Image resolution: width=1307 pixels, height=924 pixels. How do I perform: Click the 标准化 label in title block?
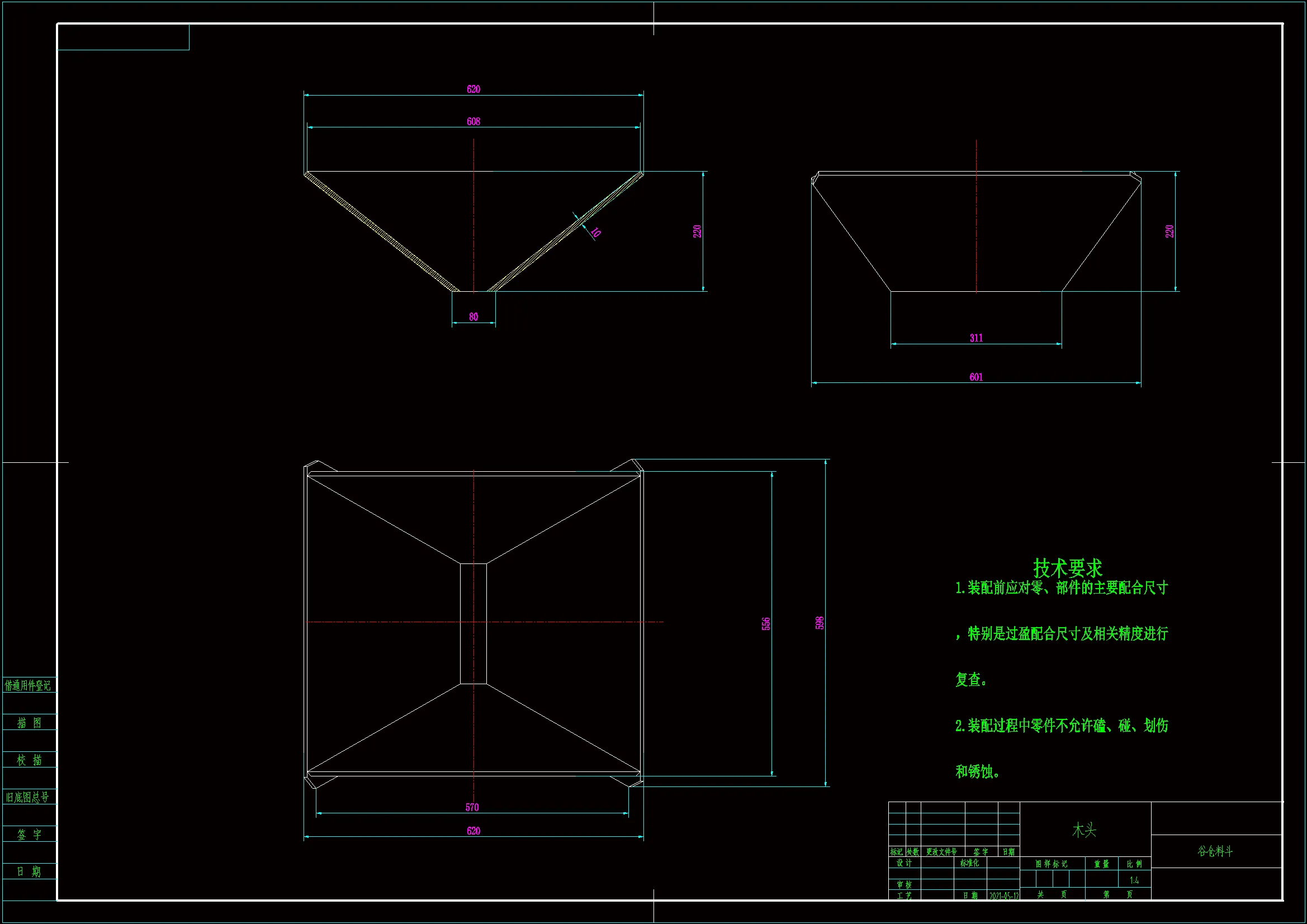tap(969, 863)
